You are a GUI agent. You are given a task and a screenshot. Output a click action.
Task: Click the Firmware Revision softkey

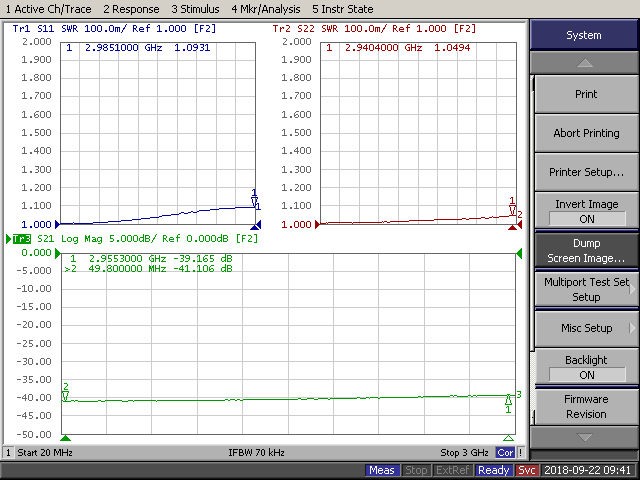pyautogui.click(x=586, y=407)
